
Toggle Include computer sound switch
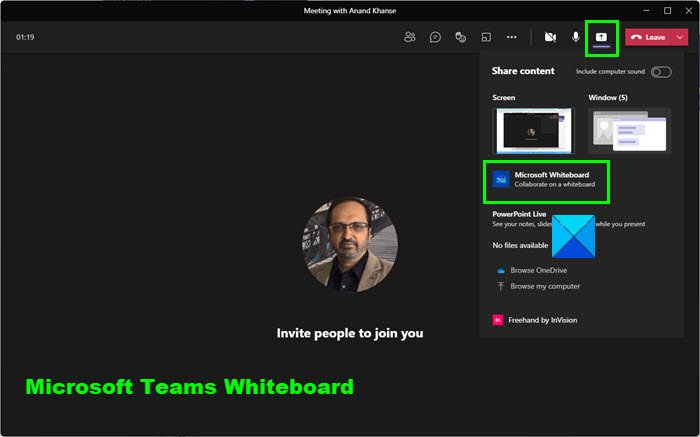click(661, 72)
